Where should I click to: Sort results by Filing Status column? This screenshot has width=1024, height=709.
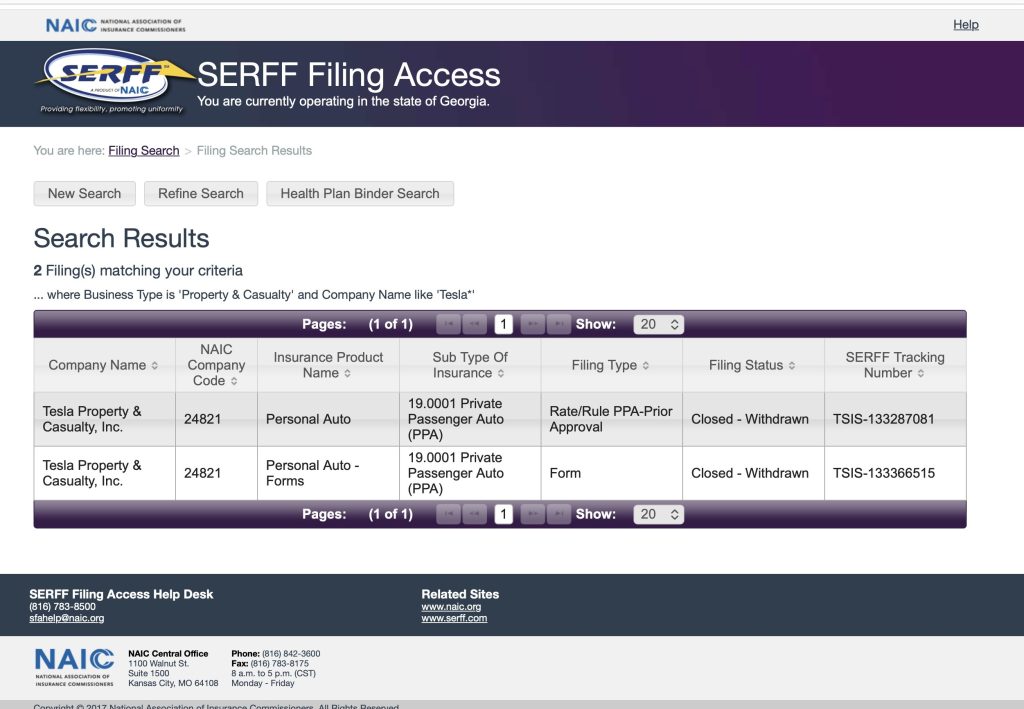coord(753,365)
